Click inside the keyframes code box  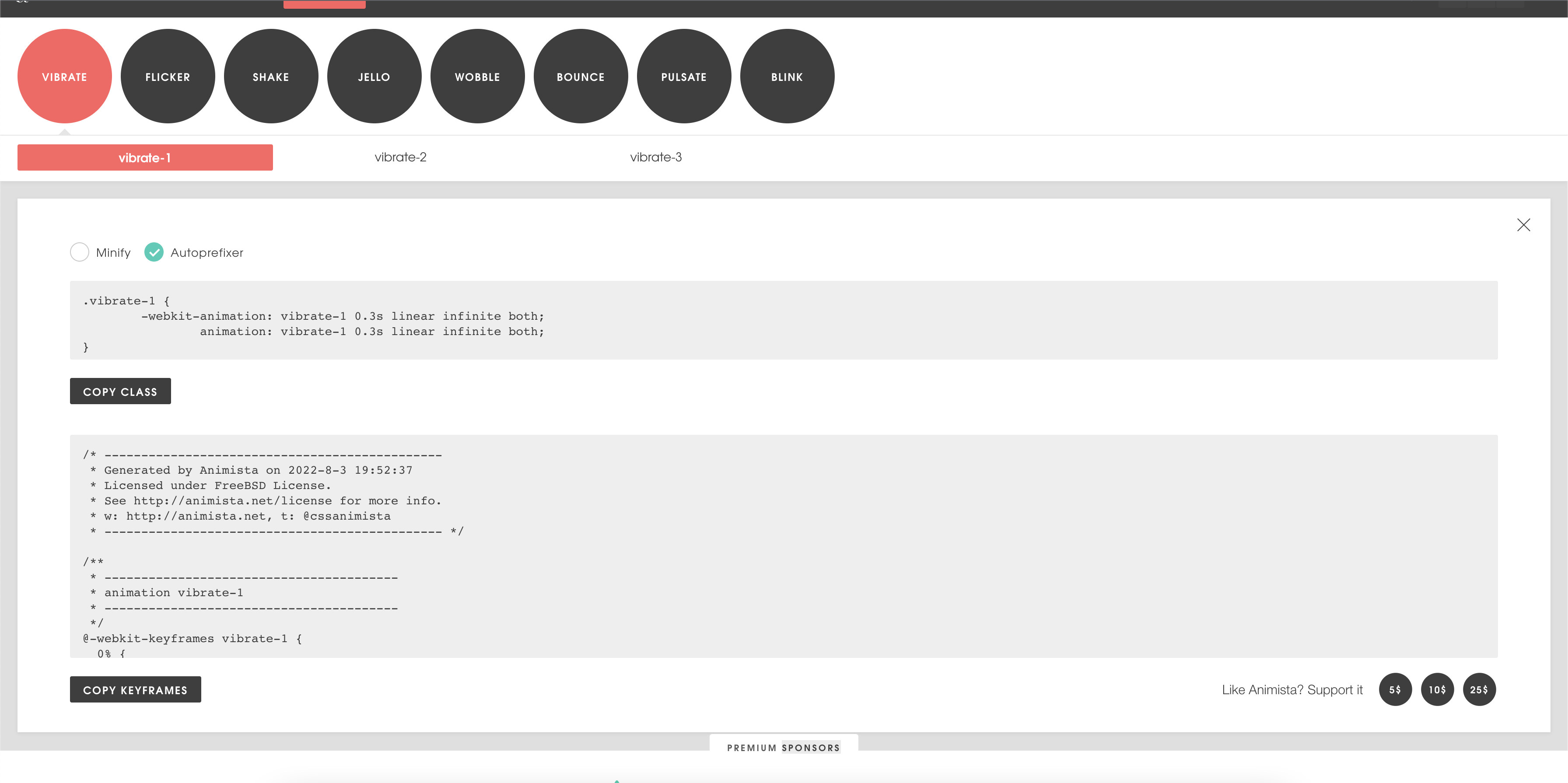coord(784,546)
